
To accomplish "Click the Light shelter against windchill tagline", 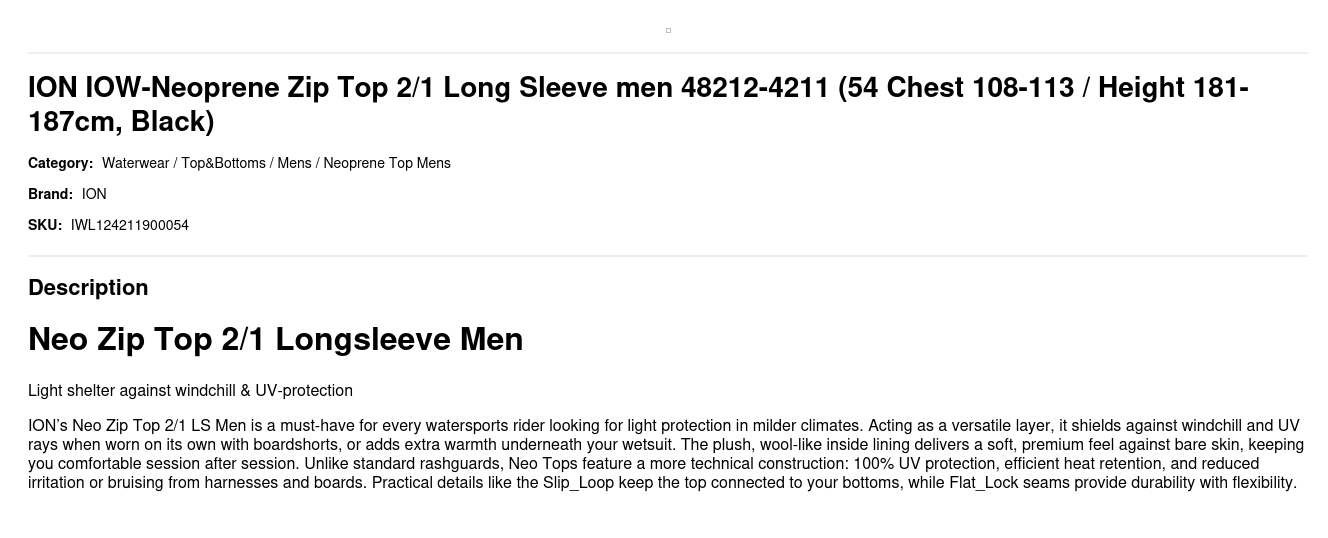I will coord(190,390).
